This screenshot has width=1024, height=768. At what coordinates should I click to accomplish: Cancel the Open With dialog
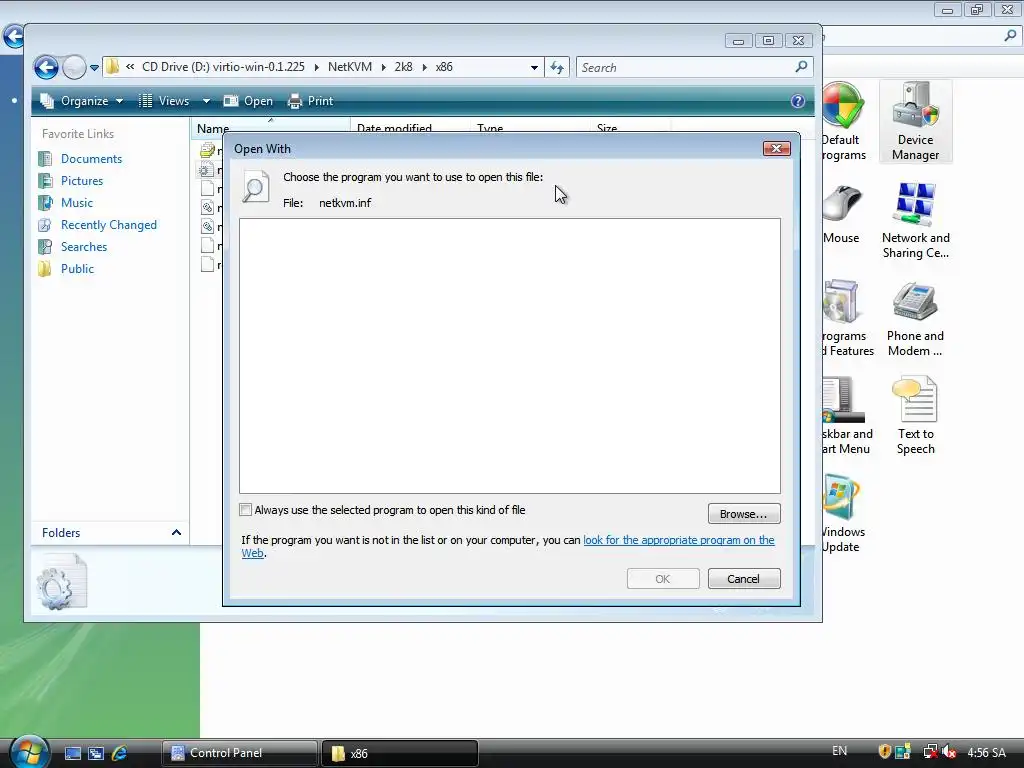click(744, 579)
